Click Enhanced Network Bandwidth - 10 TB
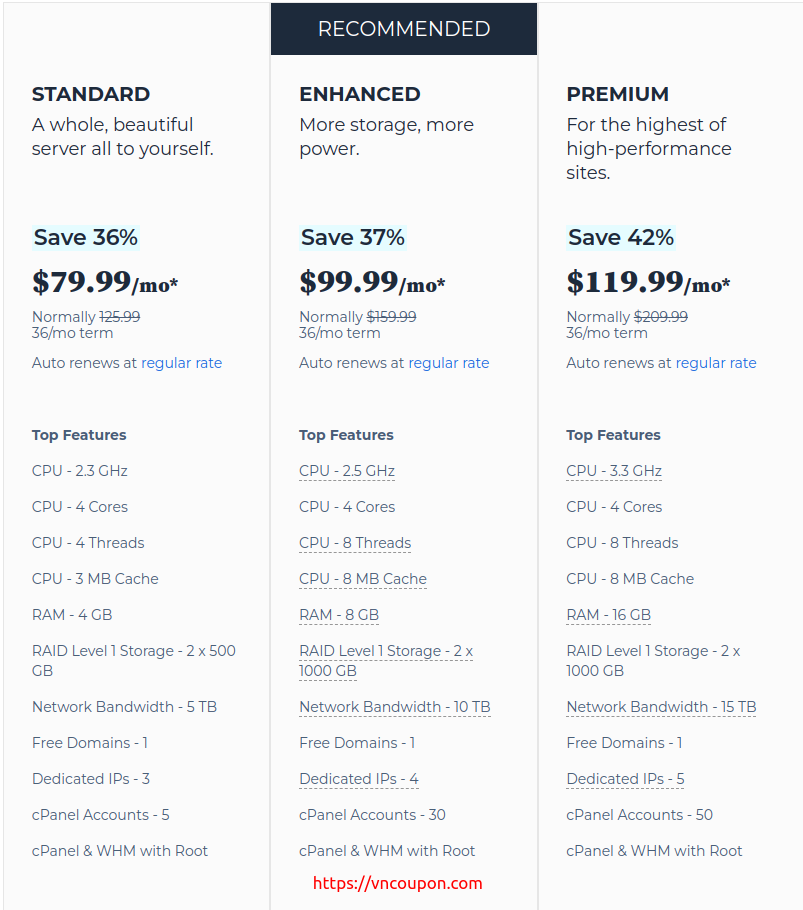The height and width of the screenshot is (910, 803). pos(395,707)
